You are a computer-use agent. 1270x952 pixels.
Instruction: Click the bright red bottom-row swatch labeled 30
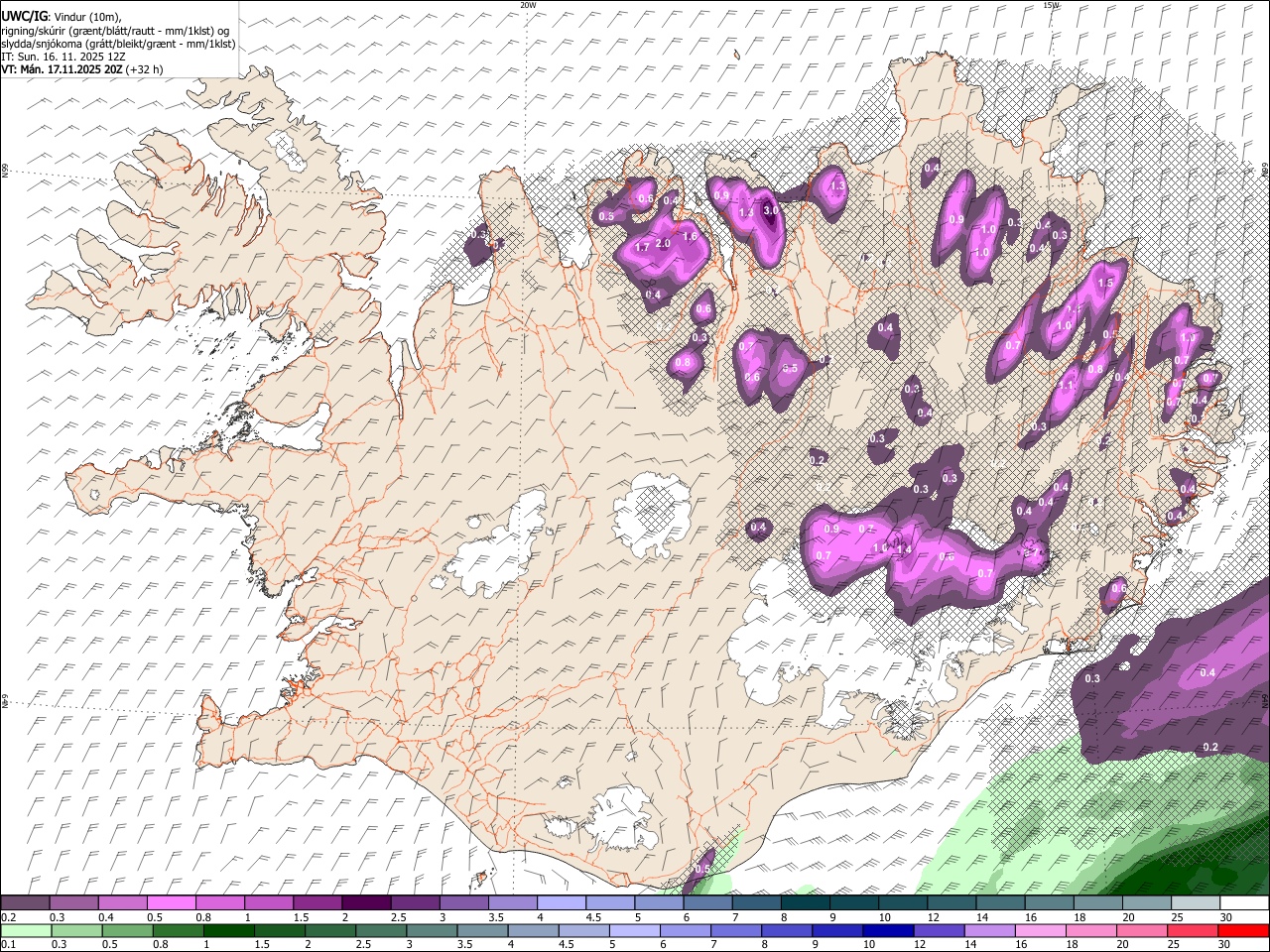[x=1242, y=931]
